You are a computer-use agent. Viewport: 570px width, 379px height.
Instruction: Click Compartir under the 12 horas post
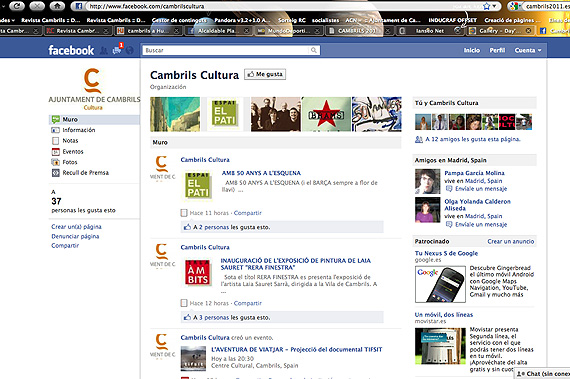pos(248,303)
